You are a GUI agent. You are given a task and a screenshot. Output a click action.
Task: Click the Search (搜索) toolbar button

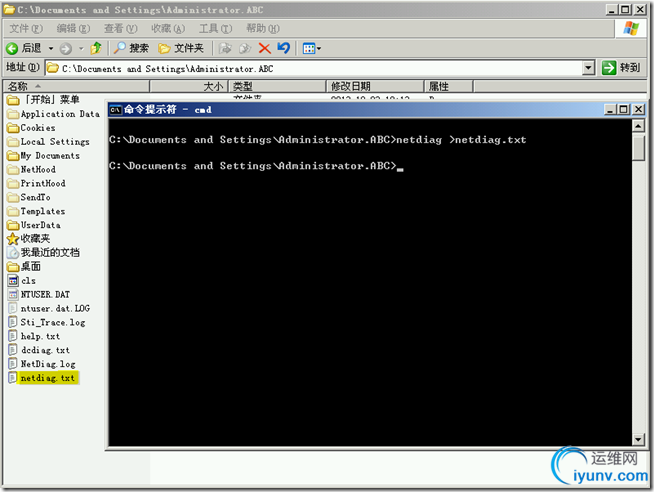131,48
